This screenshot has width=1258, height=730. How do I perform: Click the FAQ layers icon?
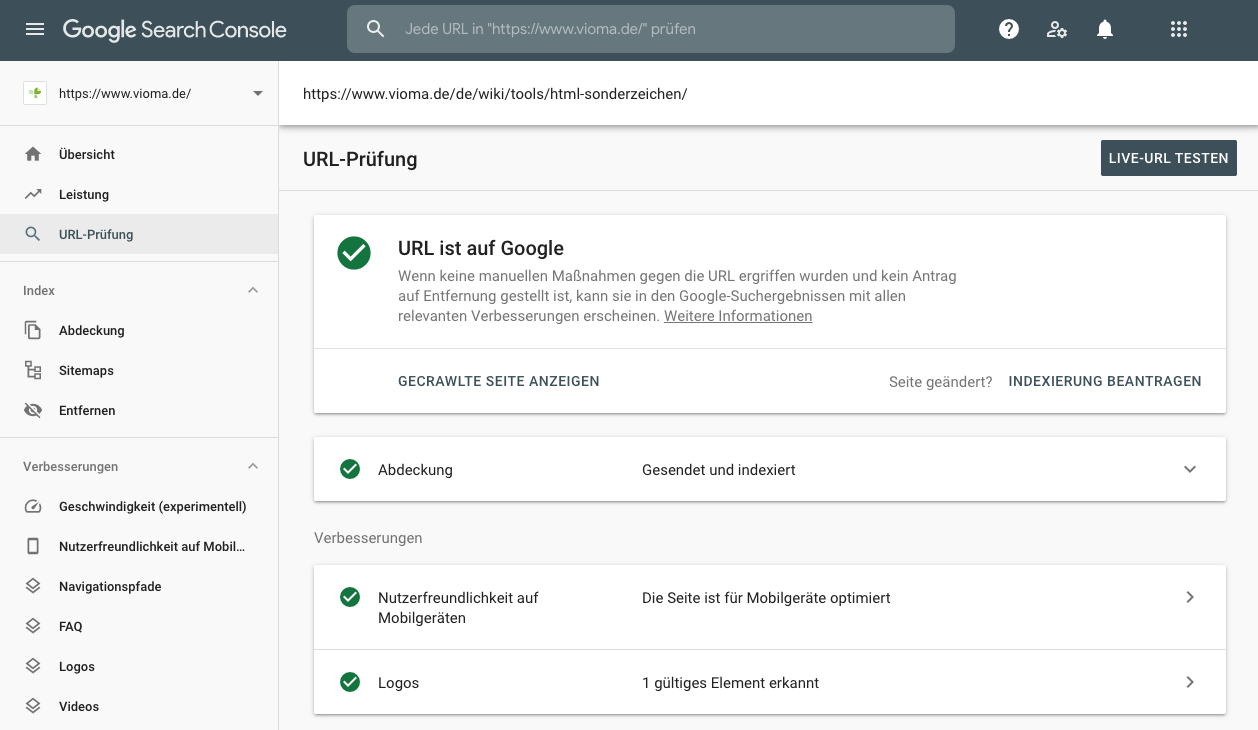point(33,626)
